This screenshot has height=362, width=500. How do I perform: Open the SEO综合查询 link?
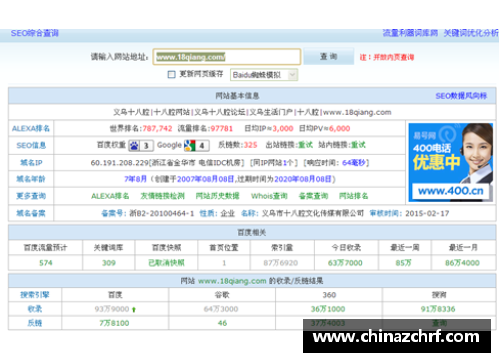[35, 33]
